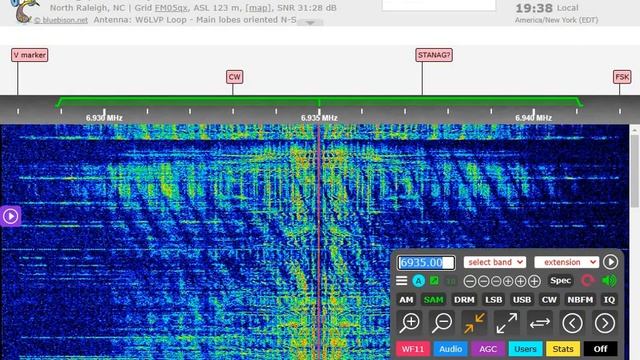Switch to the AGC tab

coord(488,349)
